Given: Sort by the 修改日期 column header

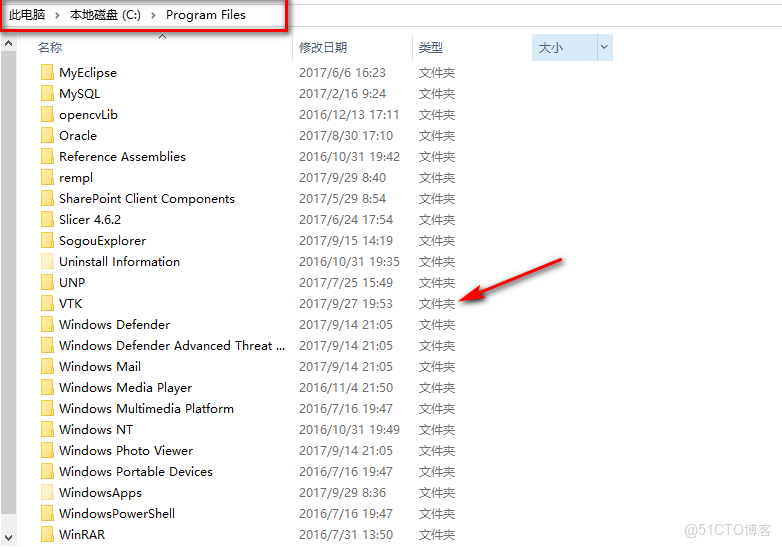Looking at the screenshot, I should [x=323, y=47].
